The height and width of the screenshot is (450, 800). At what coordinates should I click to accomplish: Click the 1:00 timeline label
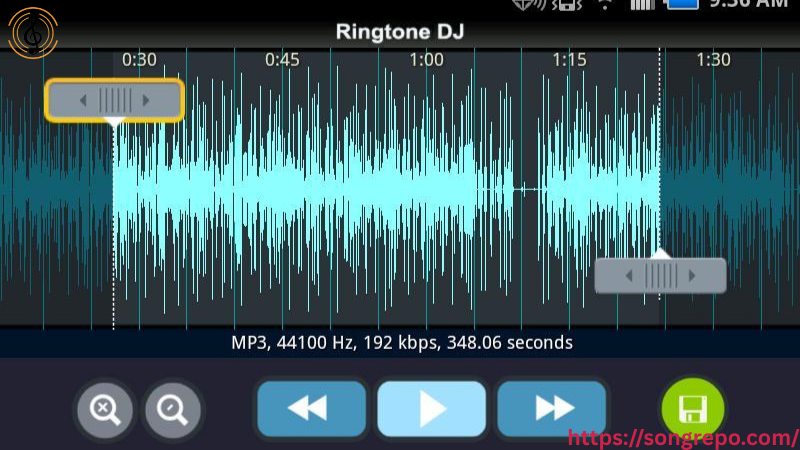(x=427, y=60)
